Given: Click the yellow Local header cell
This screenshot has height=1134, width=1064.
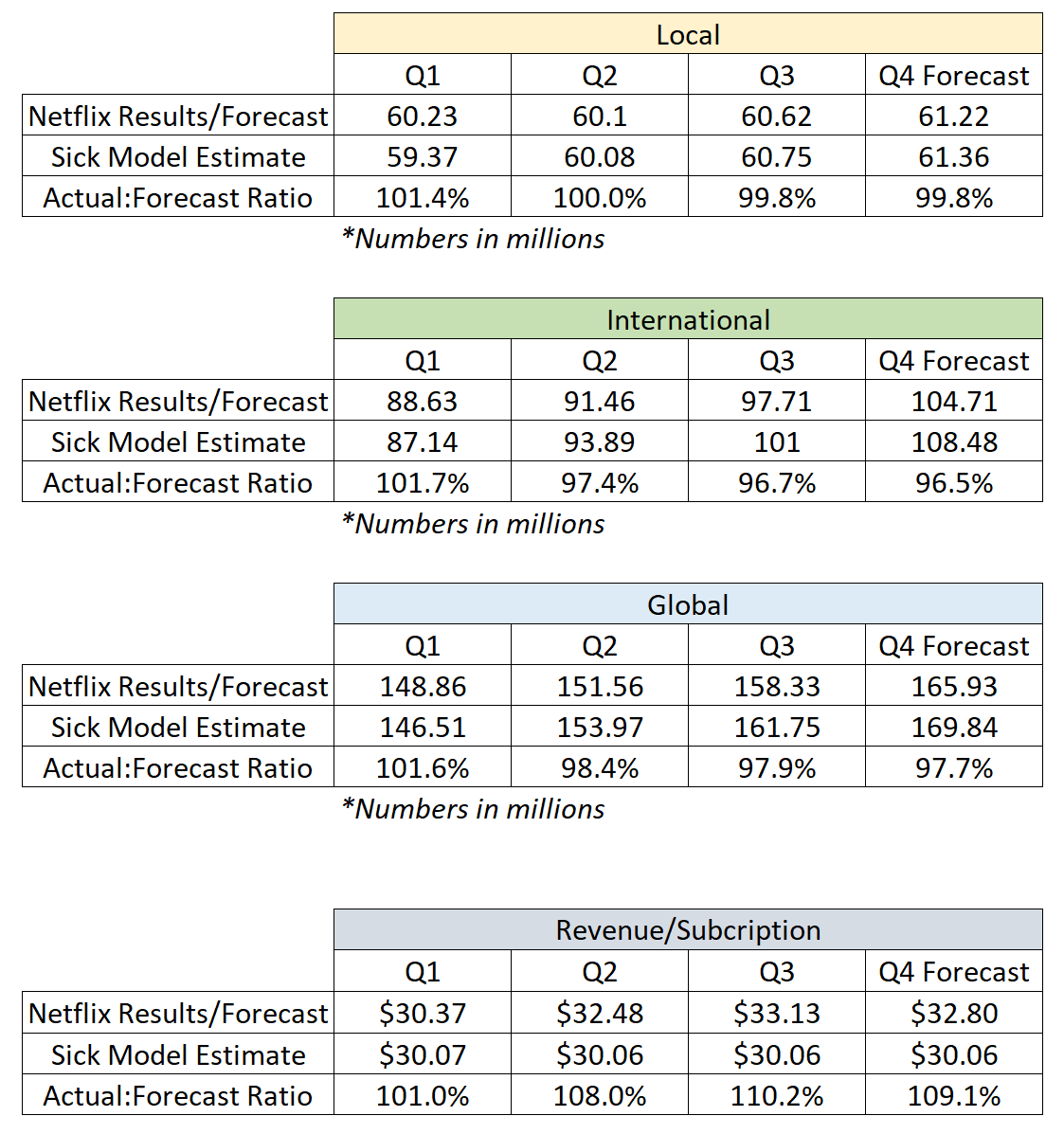Looking at the screenshot, I should click(688, 34).
